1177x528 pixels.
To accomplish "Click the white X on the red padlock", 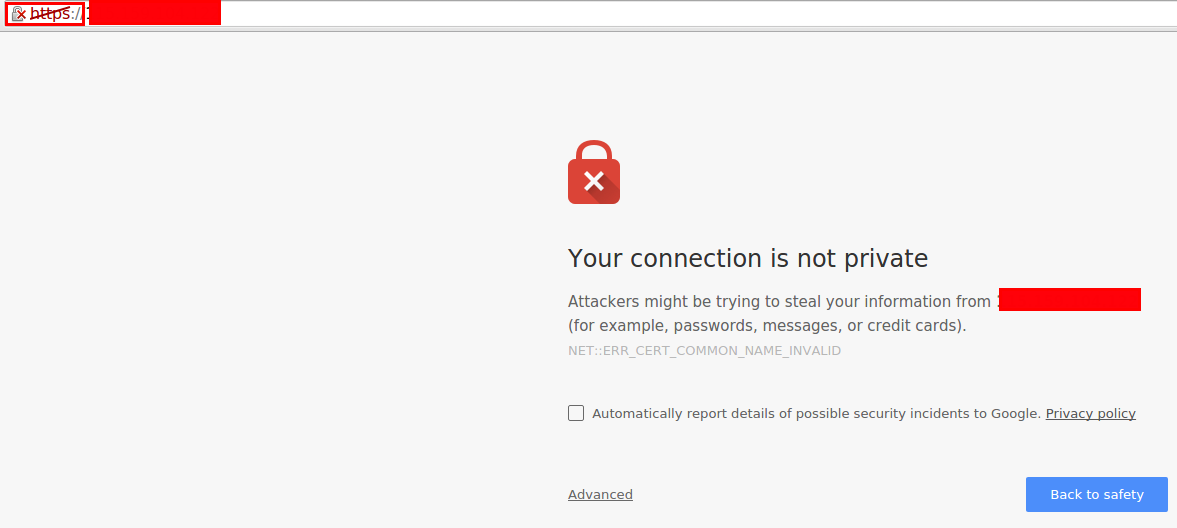I will (594, 181).
